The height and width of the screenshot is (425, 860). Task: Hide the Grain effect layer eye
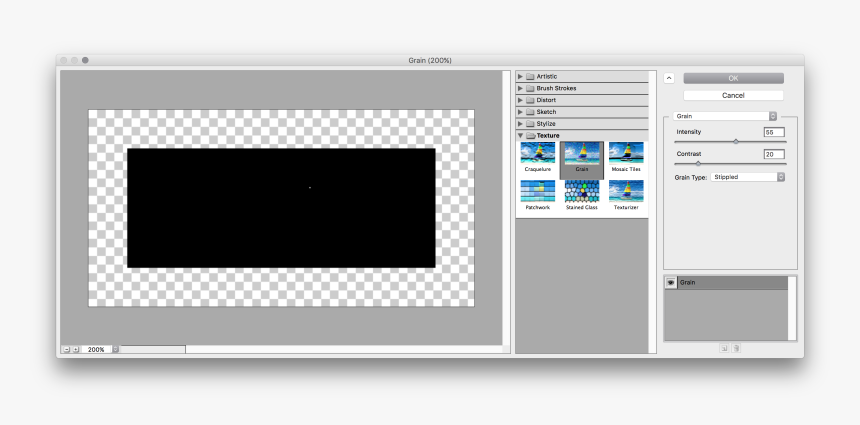(x=671, y=283)
